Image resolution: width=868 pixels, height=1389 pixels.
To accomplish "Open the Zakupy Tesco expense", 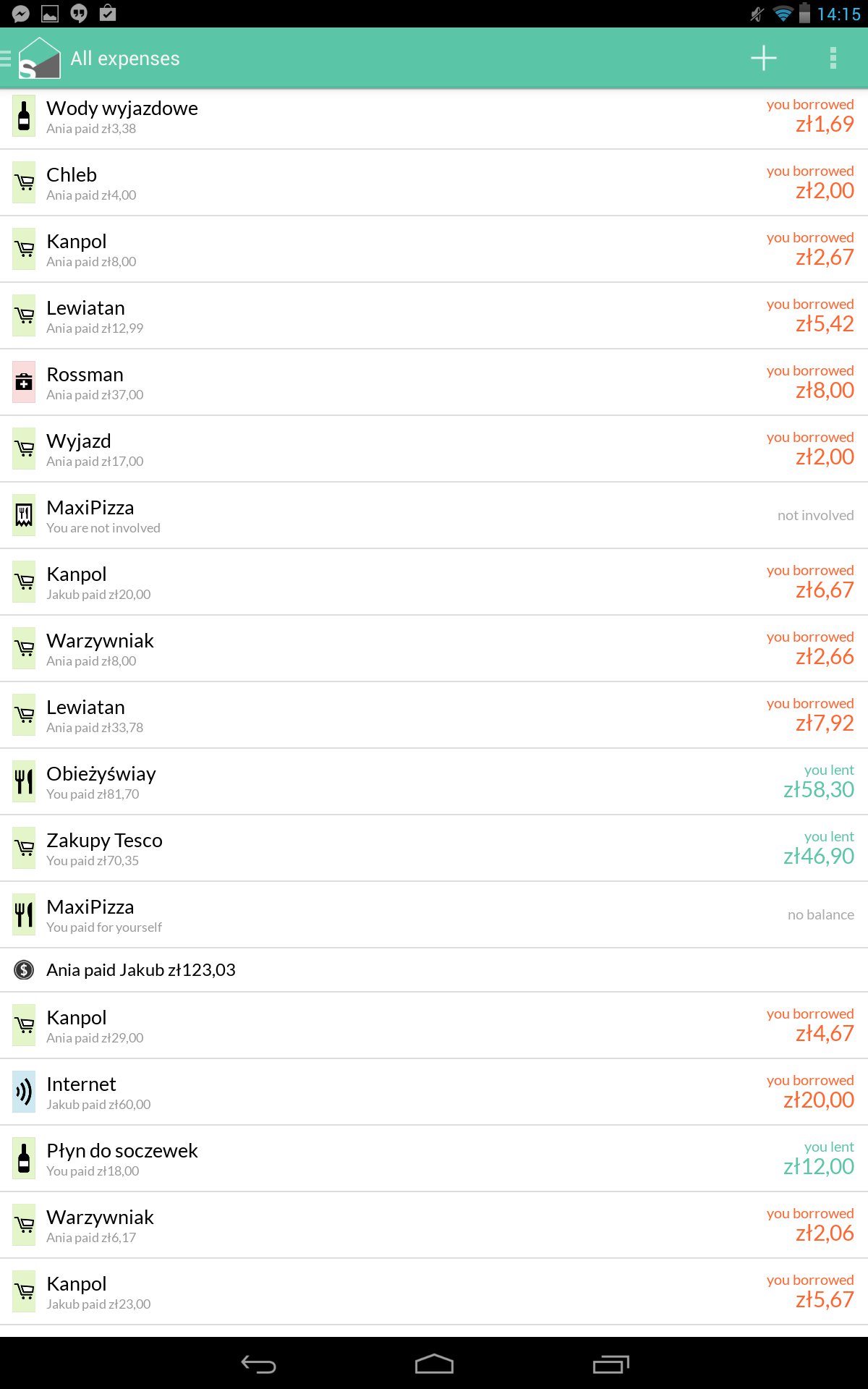I will coord(434,849).
